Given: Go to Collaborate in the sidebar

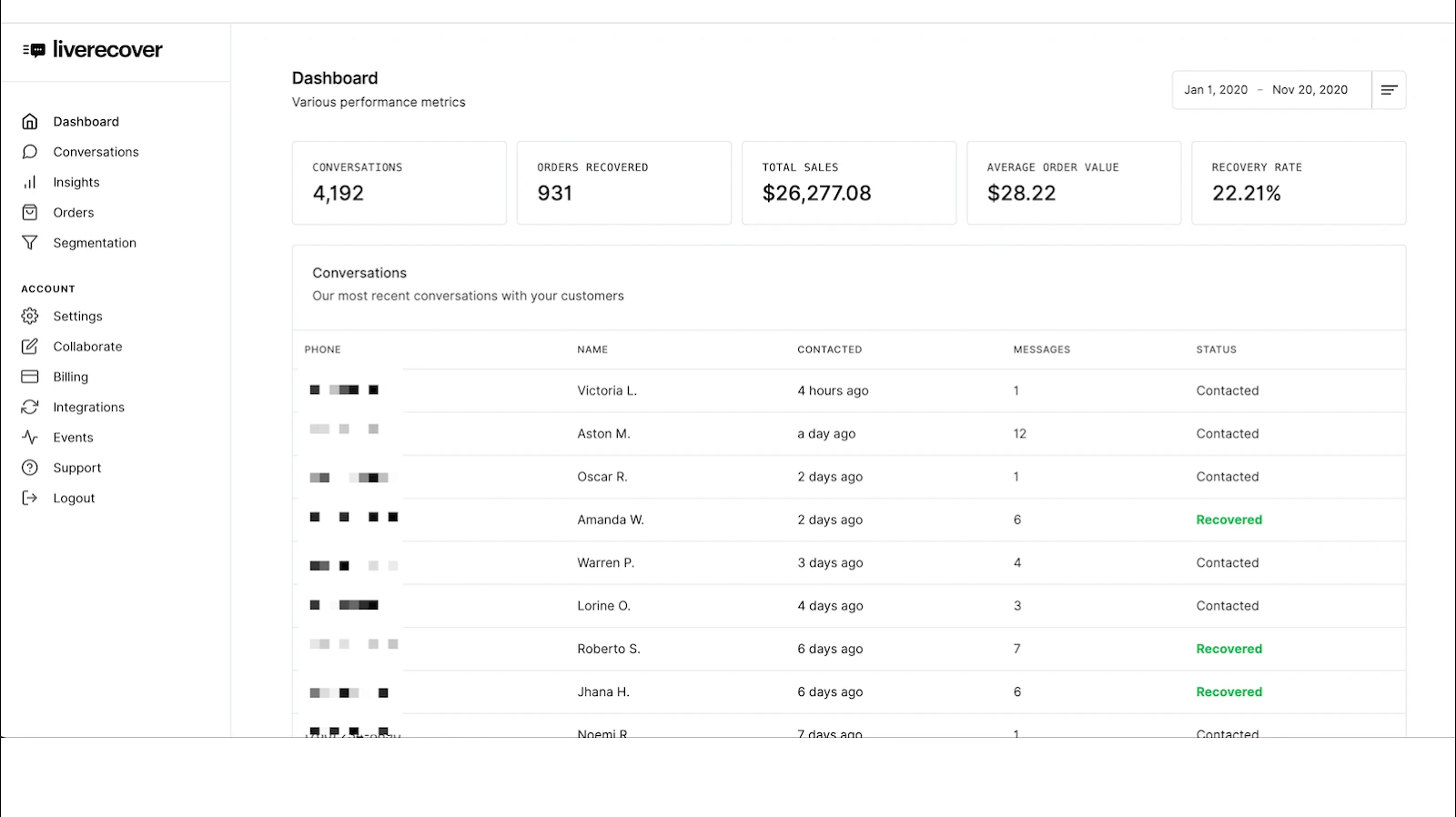Looking at the screenshot, I should [87, 347].
